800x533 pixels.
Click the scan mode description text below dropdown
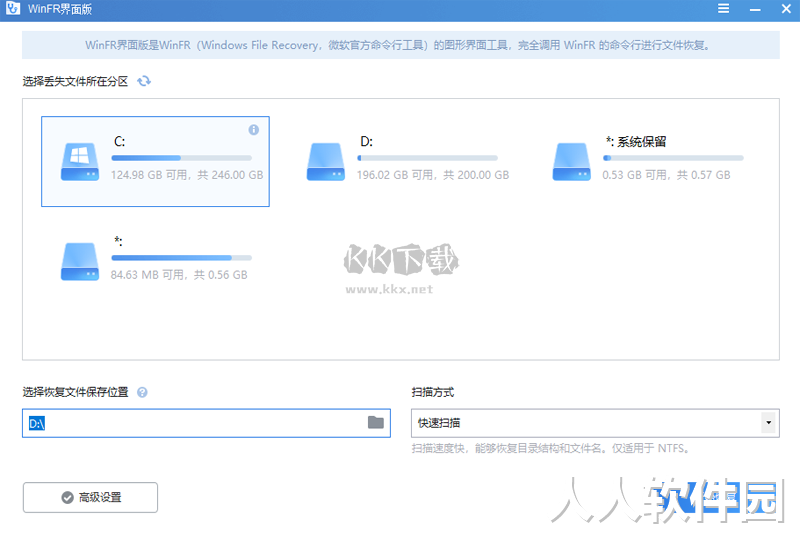point(551,448)
